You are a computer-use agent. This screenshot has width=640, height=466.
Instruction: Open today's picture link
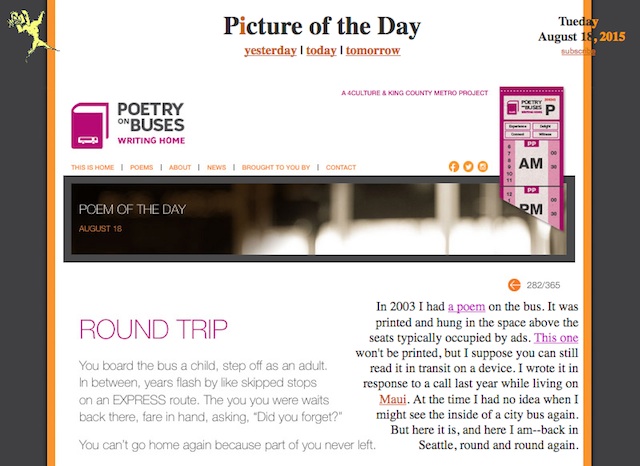pos(321,51)
